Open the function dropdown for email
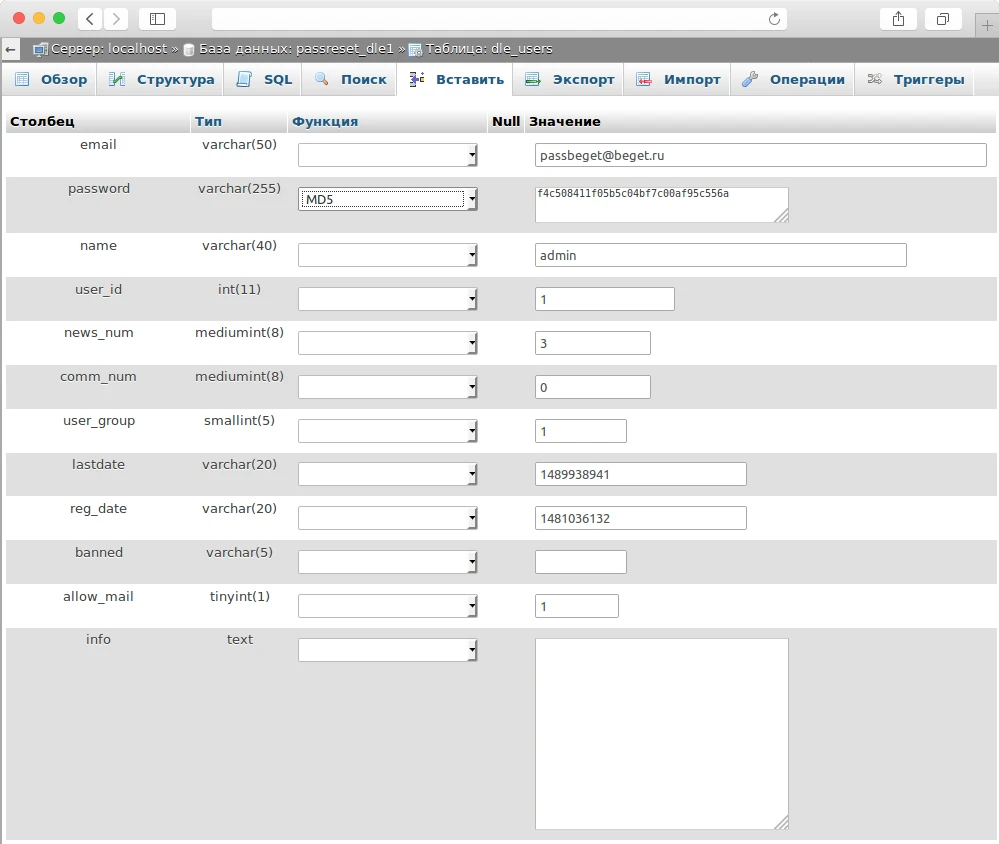Image resolution: width=999 pixels, height=844 pixels. [x=388, y=155]
